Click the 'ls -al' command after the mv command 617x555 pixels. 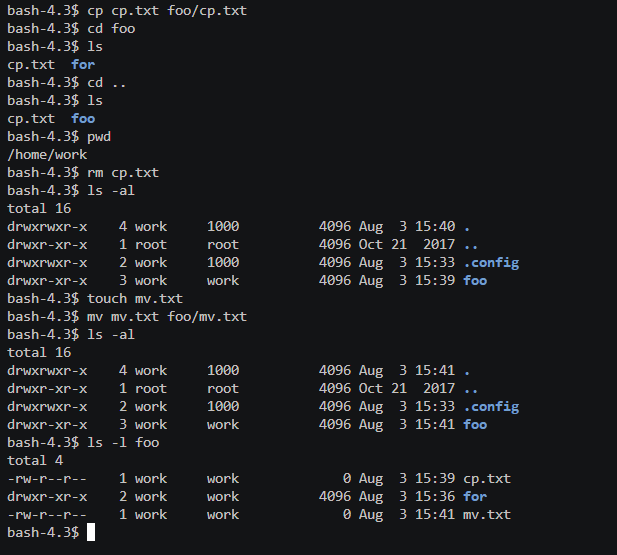(111, 335)
